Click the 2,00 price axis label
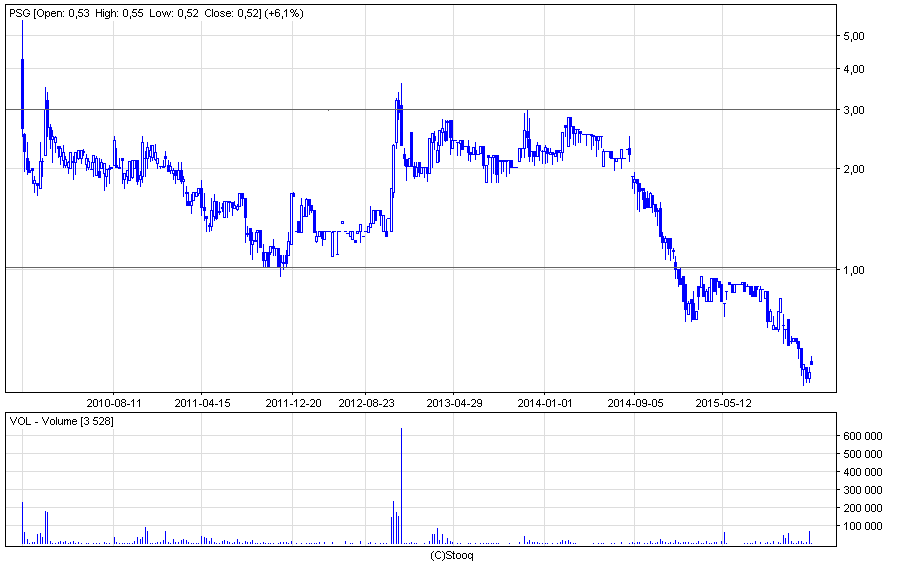The width and height of the screenshot is (900, 563). [854, 169]
